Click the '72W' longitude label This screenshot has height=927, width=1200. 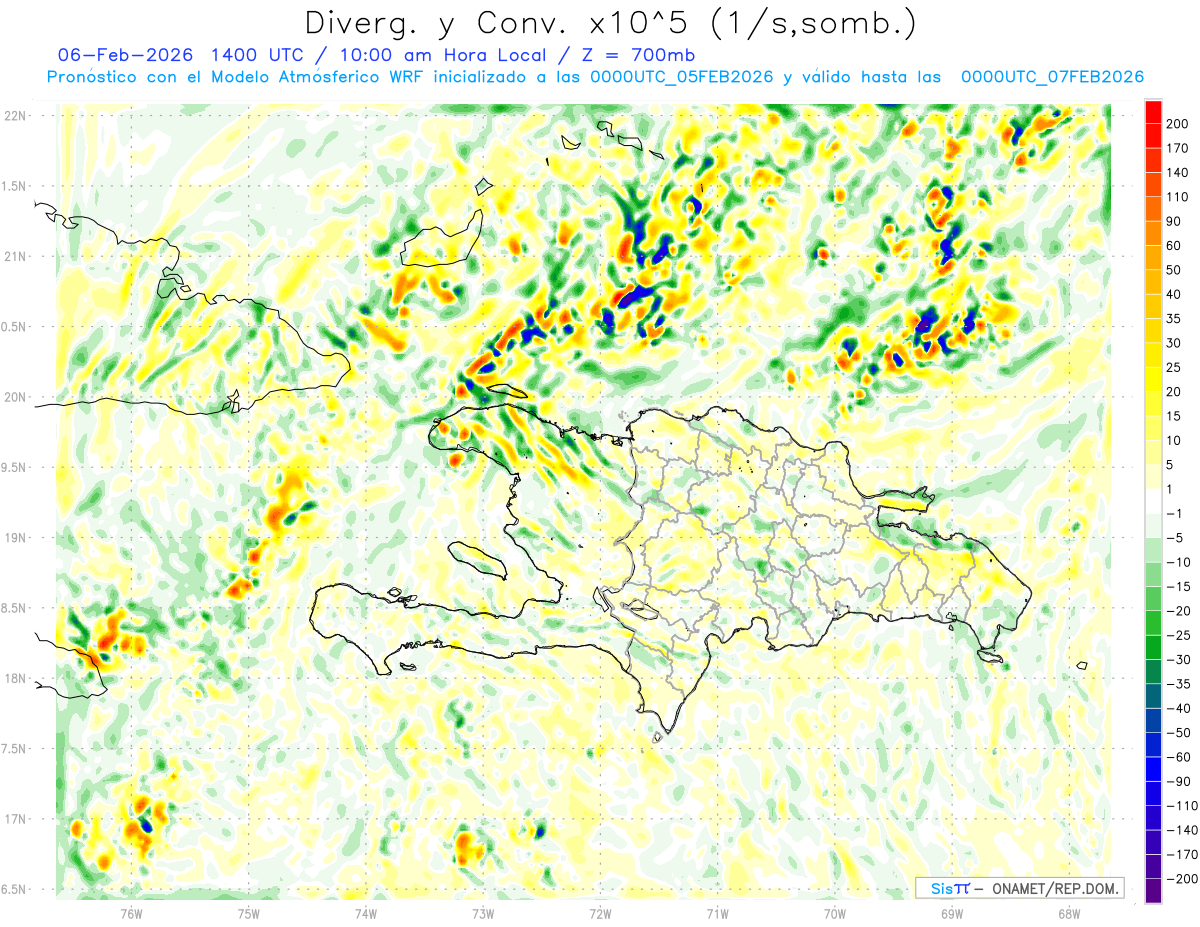600,913
